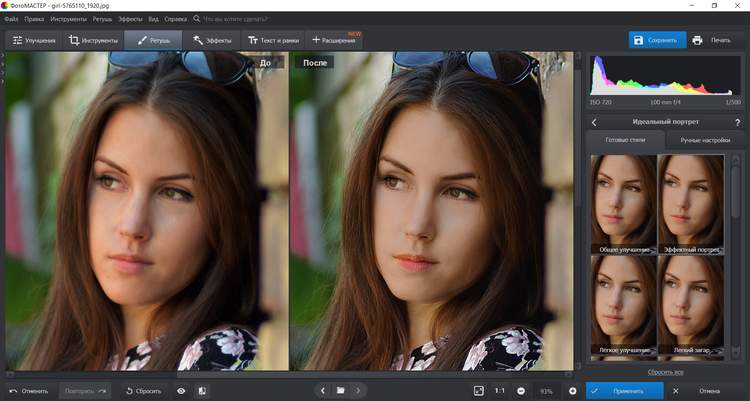Toggle the before/after split view icon
Screen dimensions: 750x401
tap(203, 390)
